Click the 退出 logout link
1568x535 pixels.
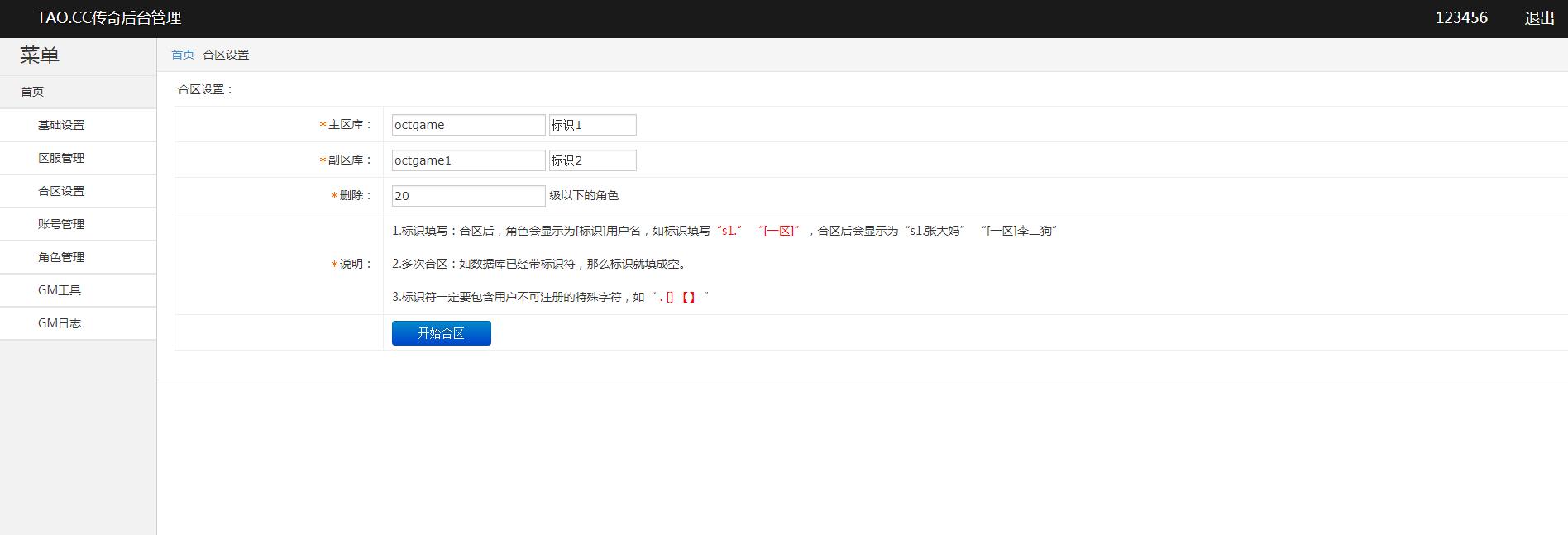coord(1539,18)
